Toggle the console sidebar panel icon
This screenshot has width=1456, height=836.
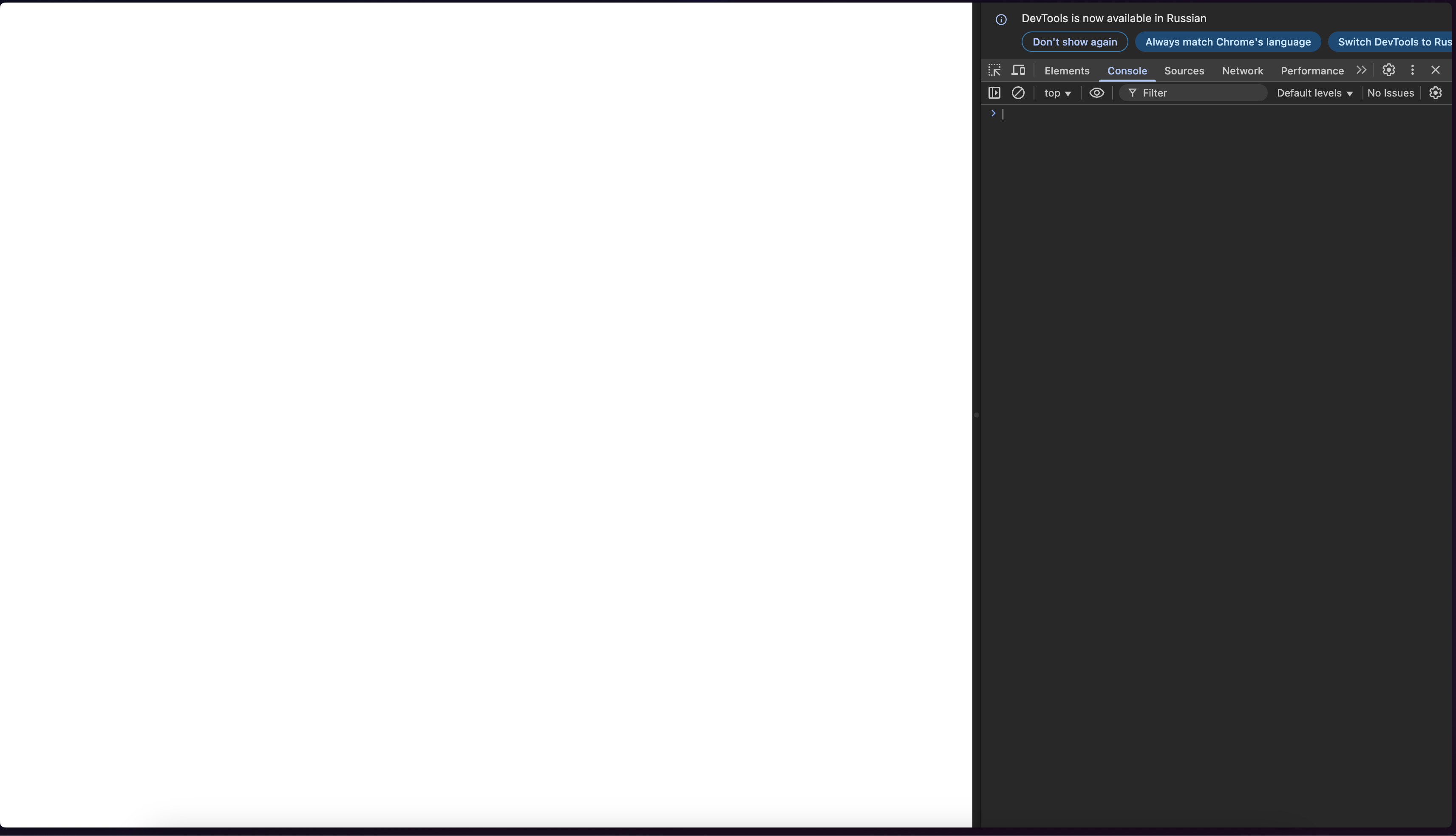(994, 93)
